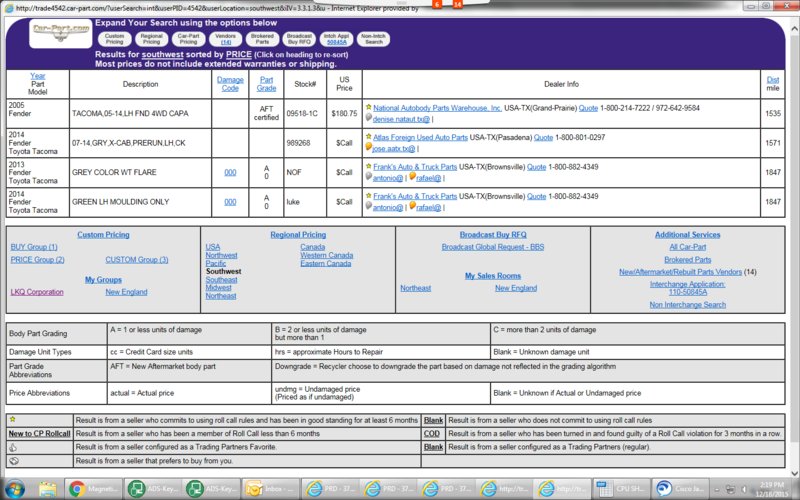The image size is (800, 500).
Task: Click the thumbs-up Trading Partners Favorite legend icon
Action: [x=13, y=447]
